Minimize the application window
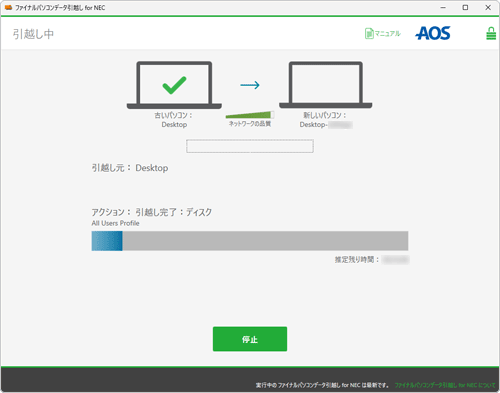Screen dimensions: 500x393 pyautogui.click(x=443, y=7)
